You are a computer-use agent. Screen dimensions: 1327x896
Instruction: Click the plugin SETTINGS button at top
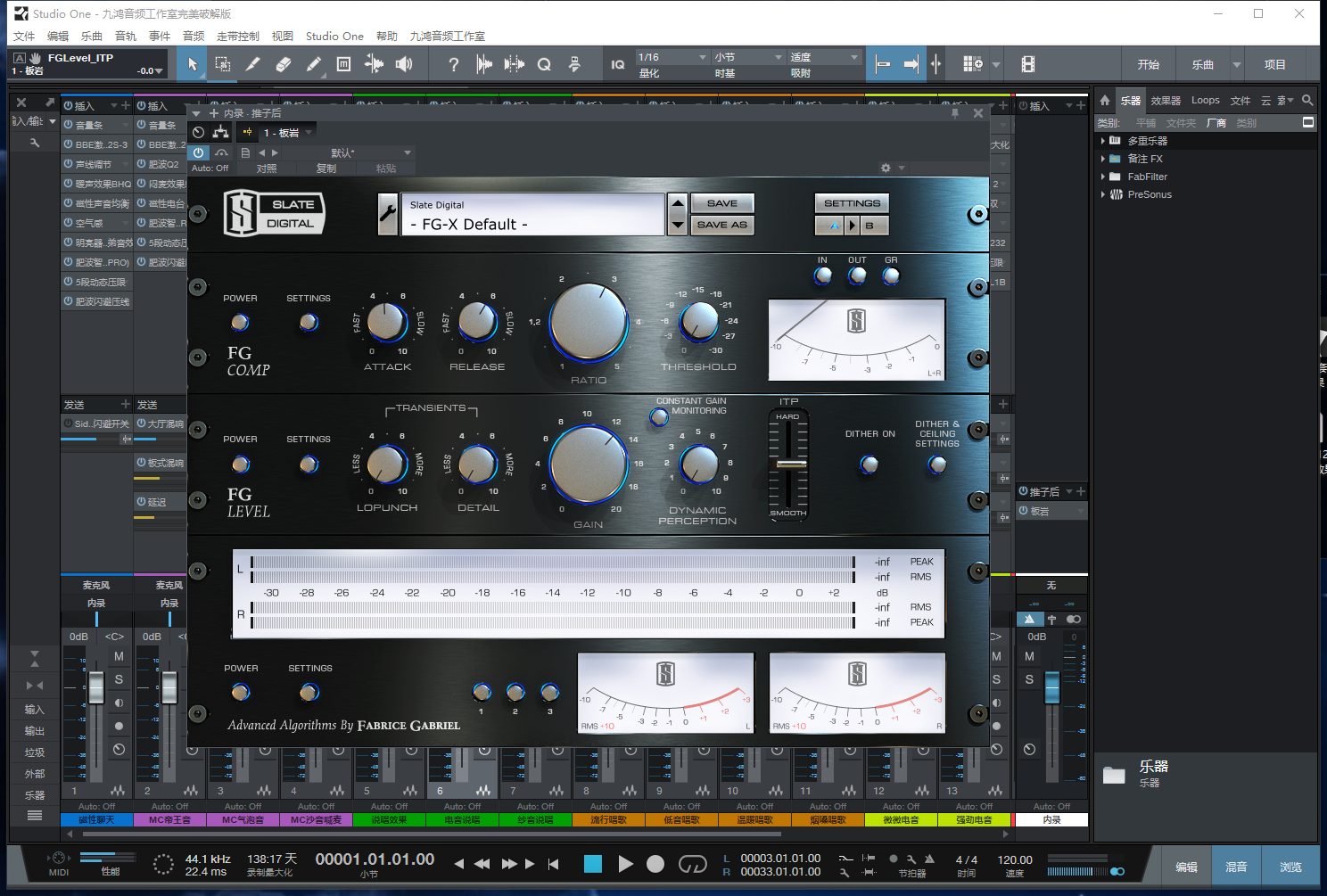tap(852, 203)
